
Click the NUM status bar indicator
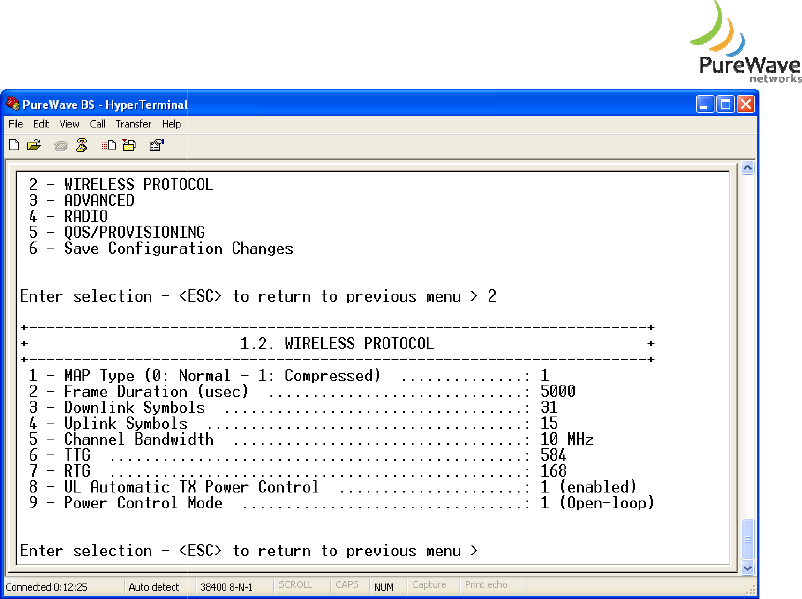[384, 587]
